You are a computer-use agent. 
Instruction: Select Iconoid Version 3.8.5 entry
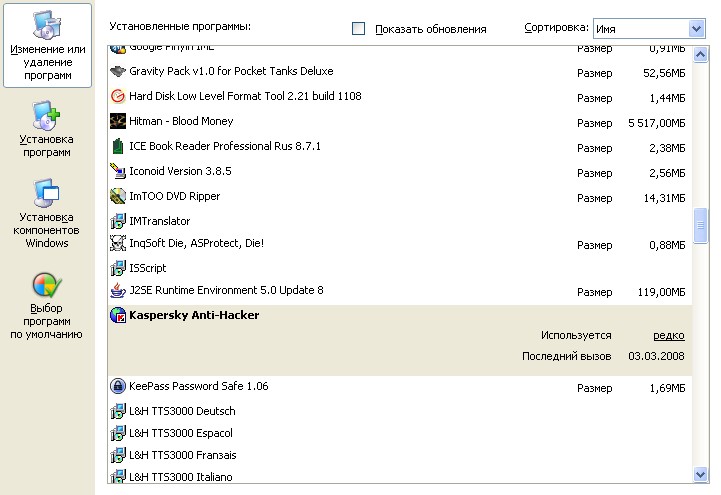point(400,171)
